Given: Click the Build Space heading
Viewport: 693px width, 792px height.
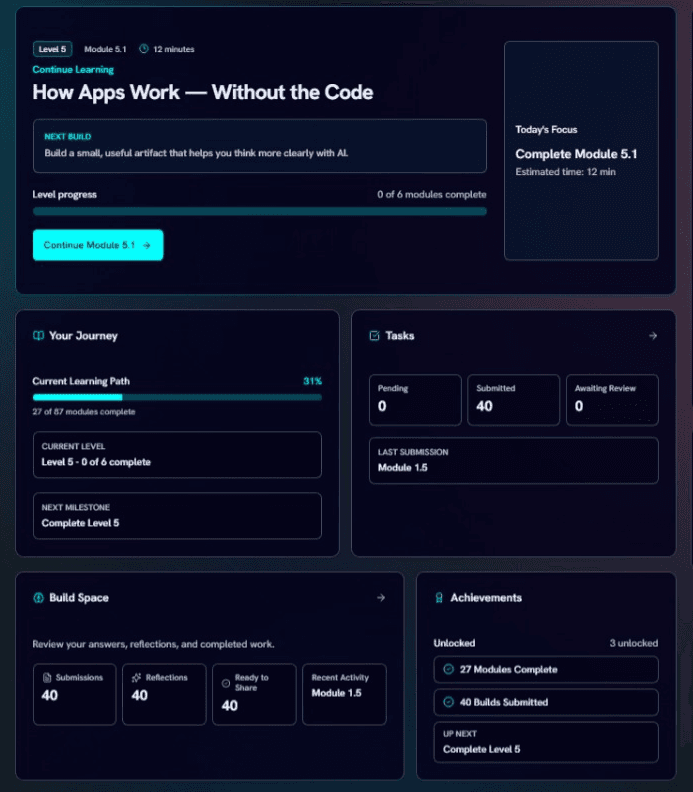Looking at the screenshot, I should click(79, 598).
